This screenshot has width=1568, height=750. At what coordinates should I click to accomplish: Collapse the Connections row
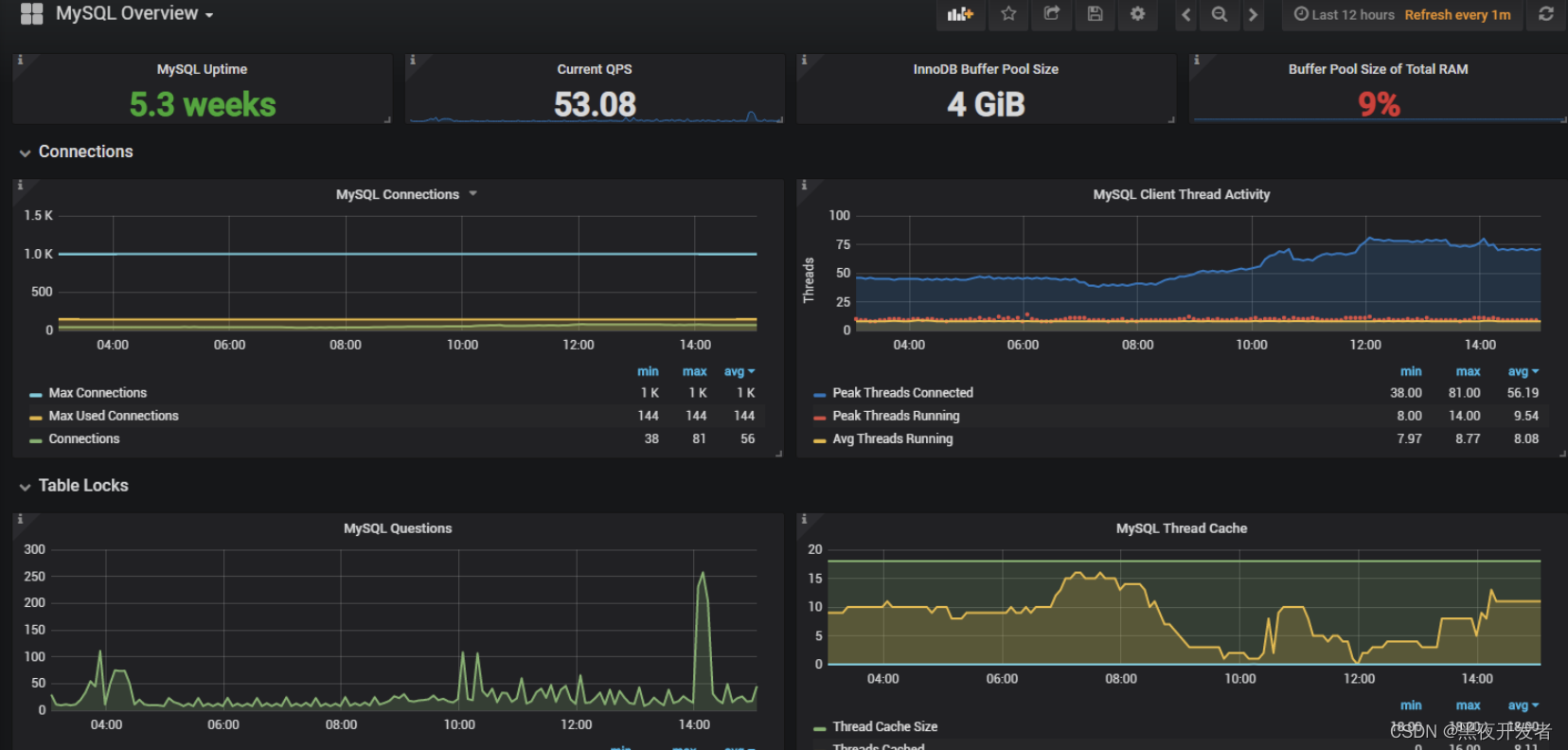pos(76,152)
